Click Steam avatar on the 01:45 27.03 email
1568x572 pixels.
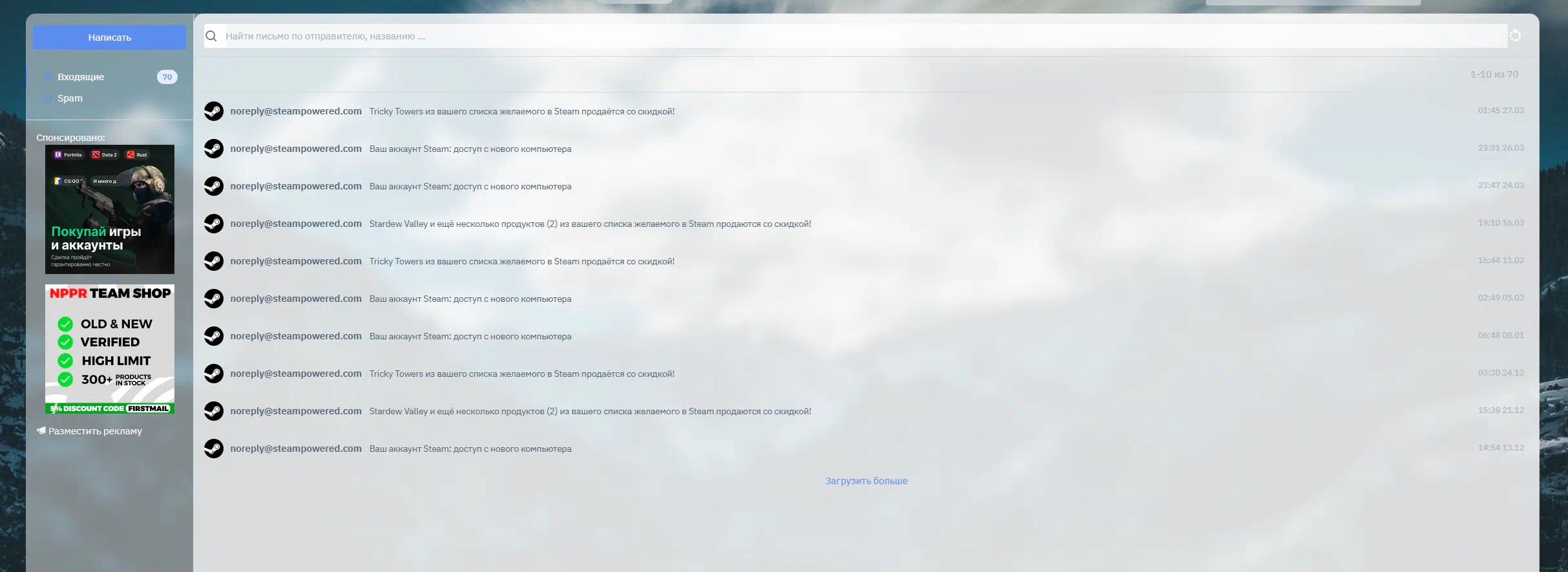(214, 111)
